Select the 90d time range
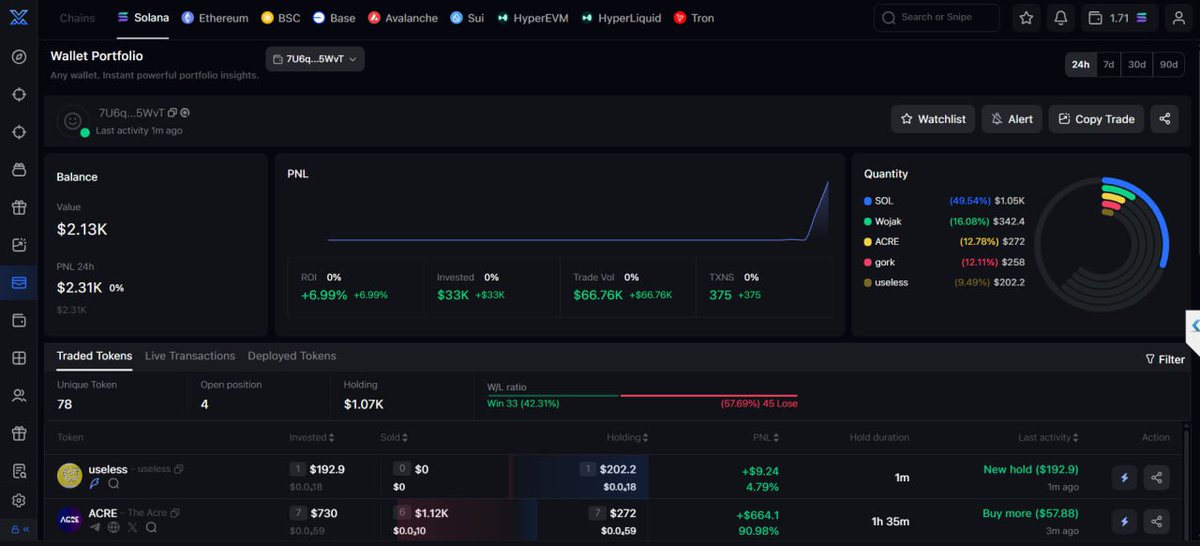 (1168, 64)
